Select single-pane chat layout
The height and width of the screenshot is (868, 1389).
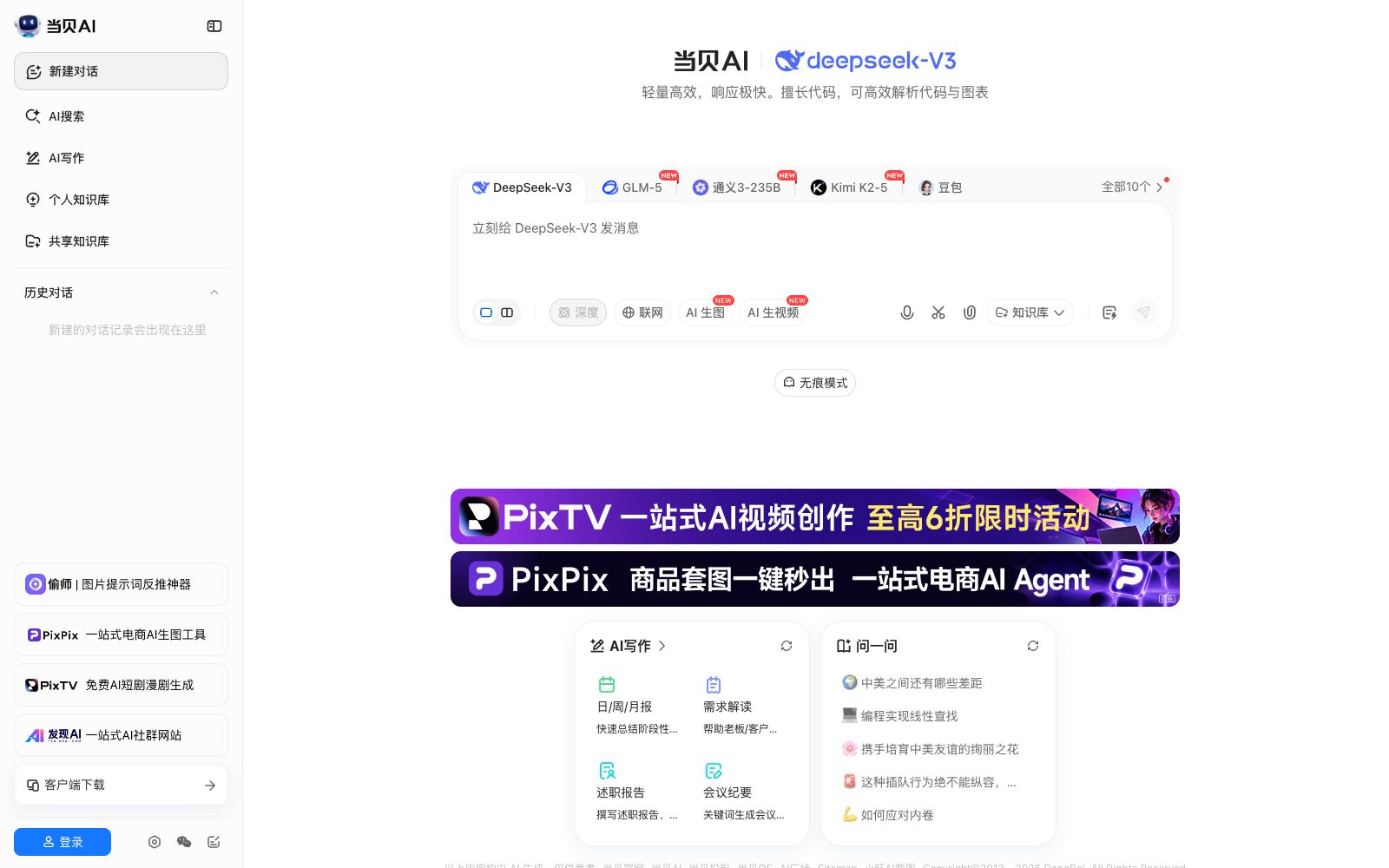[x=486, y=312]
